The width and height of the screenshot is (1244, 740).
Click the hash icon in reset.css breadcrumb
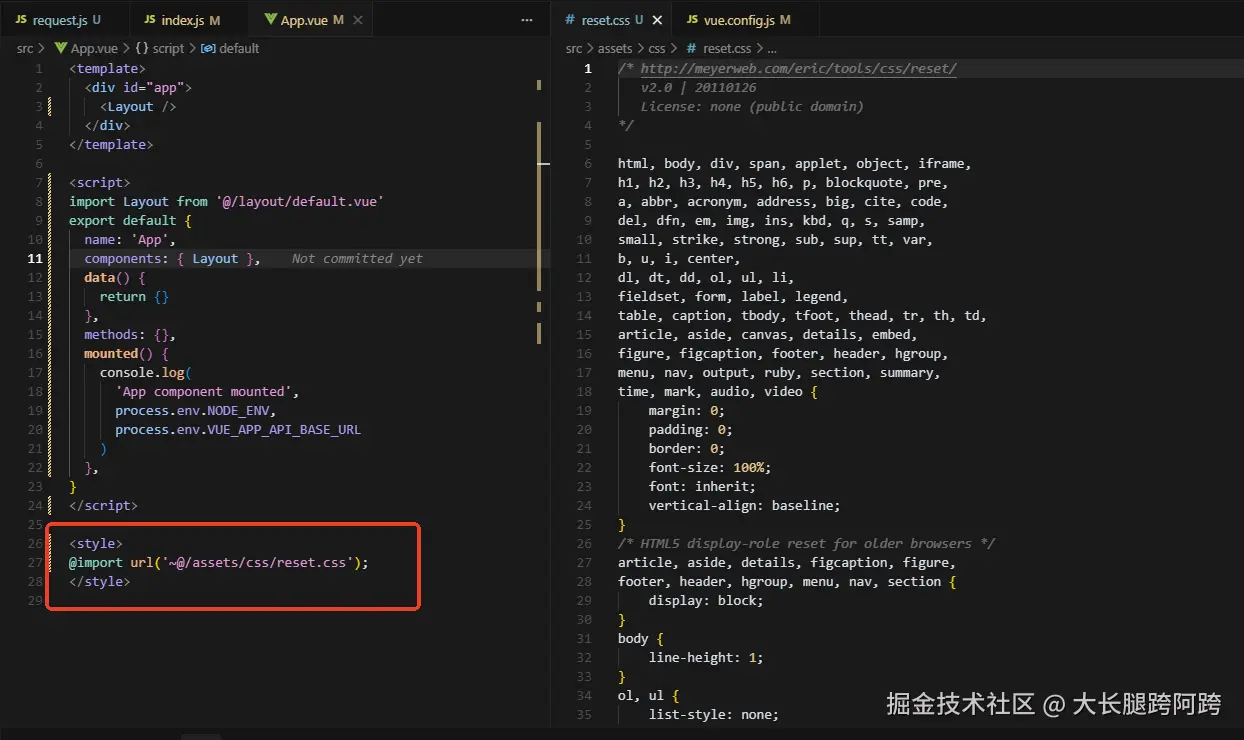691,48
